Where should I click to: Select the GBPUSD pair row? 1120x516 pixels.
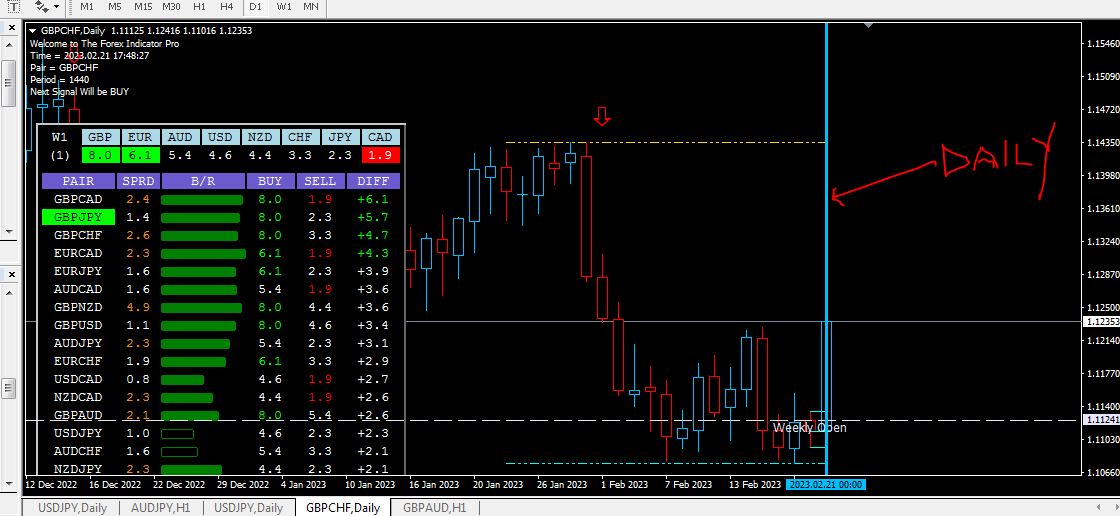(x=78, y=325)
